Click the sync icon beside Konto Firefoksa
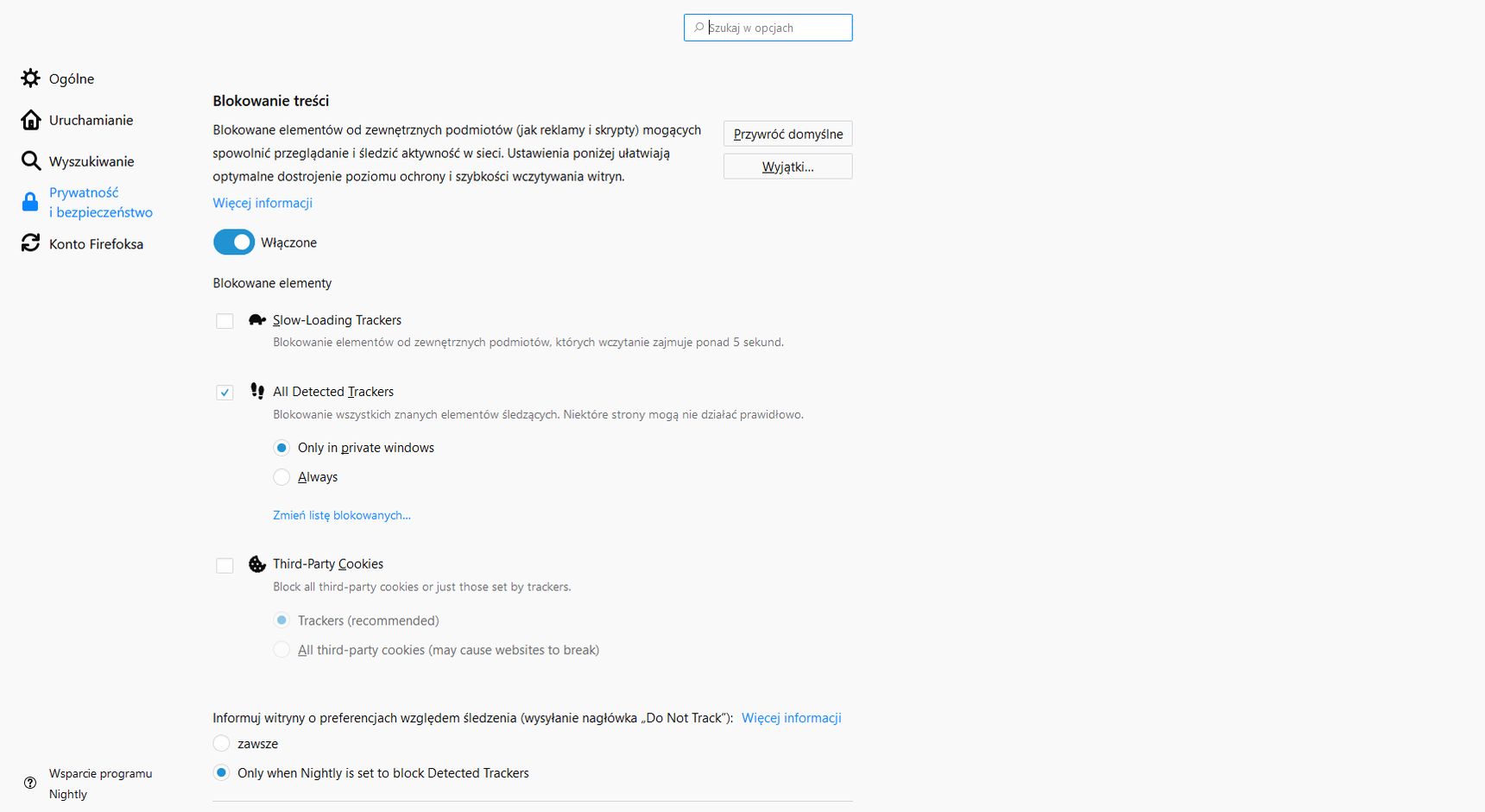Screen dimensions: 1485x812 [x=31, y=243]
